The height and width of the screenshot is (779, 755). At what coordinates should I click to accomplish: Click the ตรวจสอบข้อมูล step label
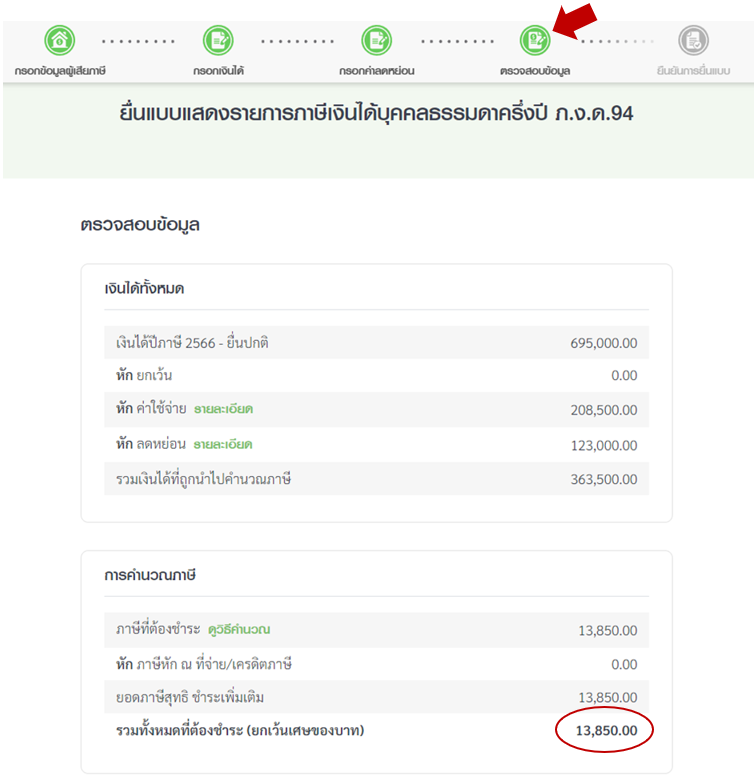coord(535,71)
